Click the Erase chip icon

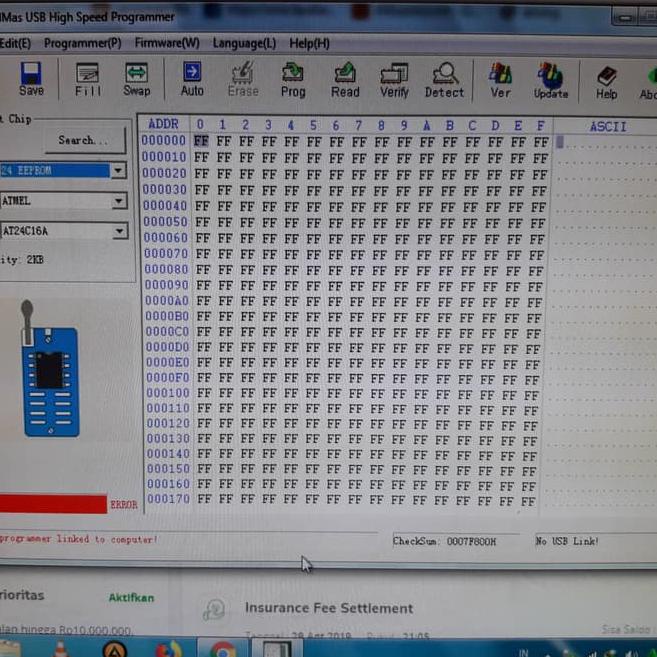[x=243, y=79]
